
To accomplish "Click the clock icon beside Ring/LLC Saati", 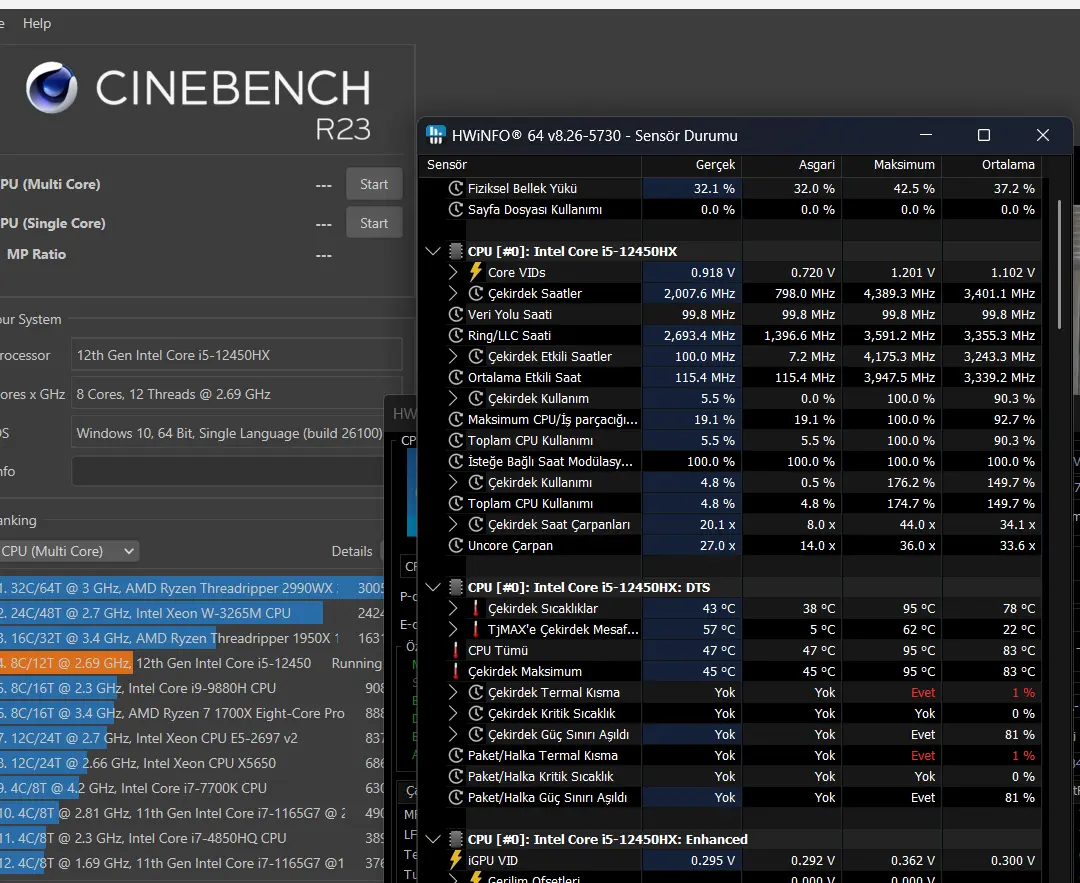I will point(455,335).
